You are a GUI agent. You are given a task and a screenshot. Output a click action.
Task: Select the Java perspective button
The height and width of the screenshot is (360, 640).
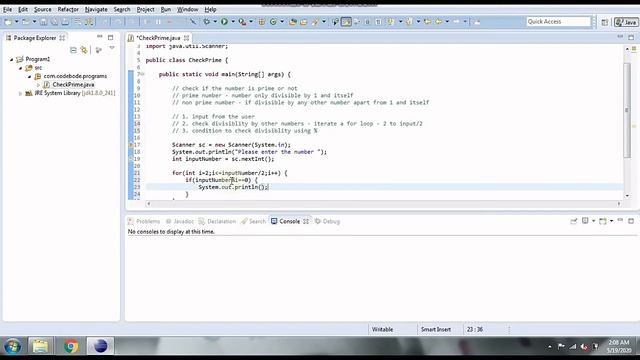pyautogui.click(x=626, y=22)
